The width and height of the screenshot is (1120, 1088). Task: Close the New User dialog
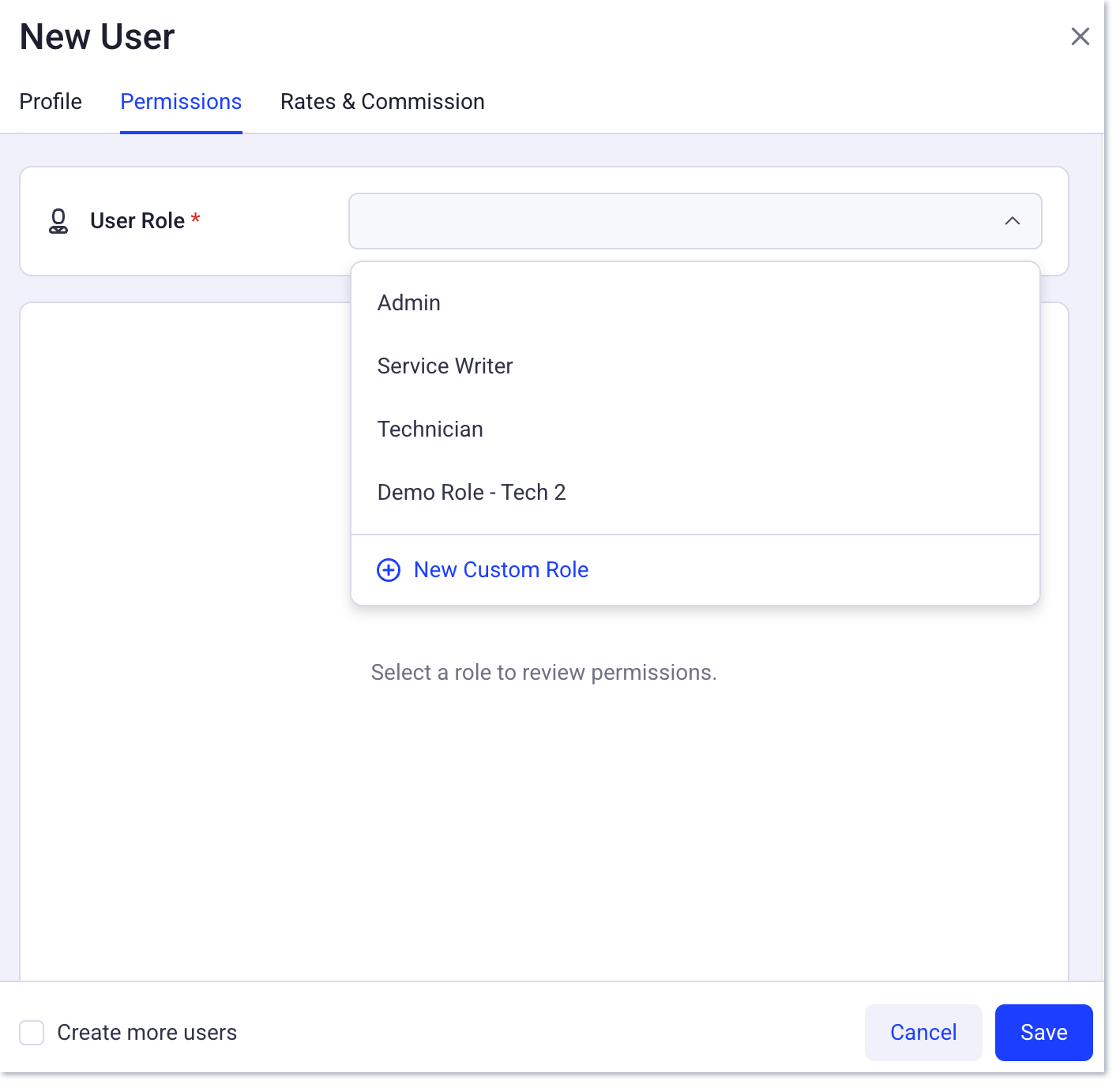(x=1080, y=36)
